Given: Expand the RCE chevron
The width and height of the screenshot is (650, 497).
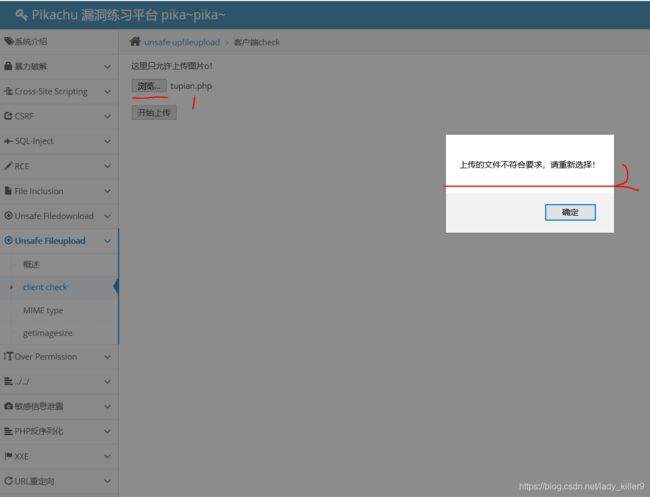Looking at the screenshot, I should 107,166.
